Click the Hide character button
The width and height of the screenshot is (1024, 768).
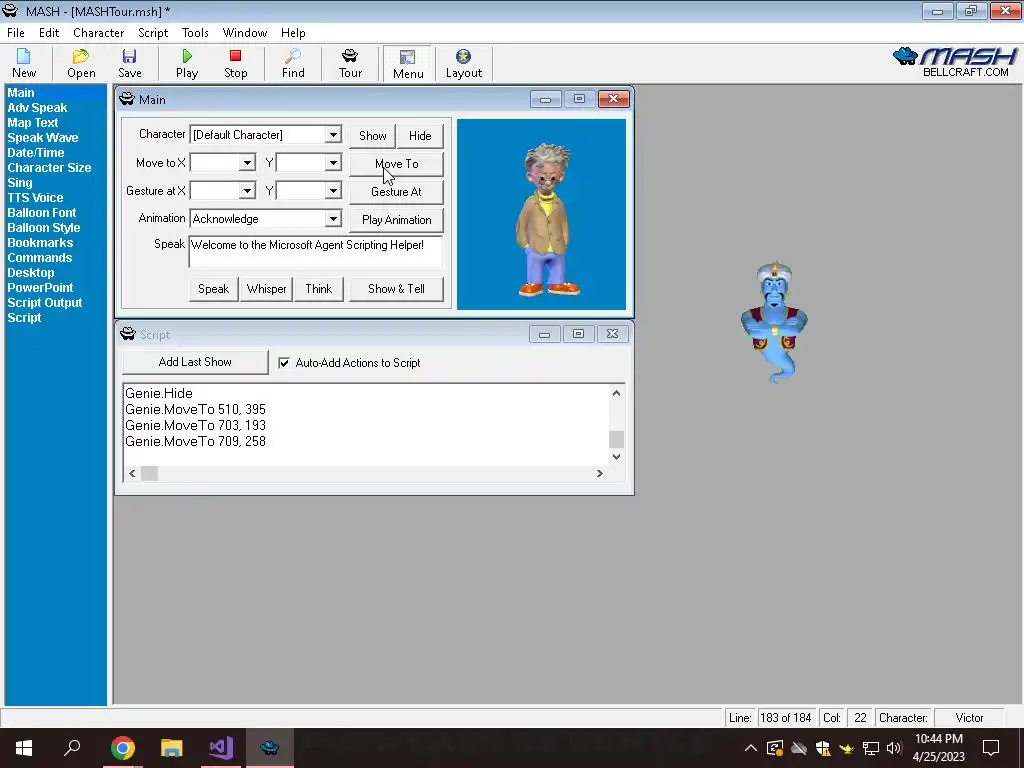tap(420, 136)
